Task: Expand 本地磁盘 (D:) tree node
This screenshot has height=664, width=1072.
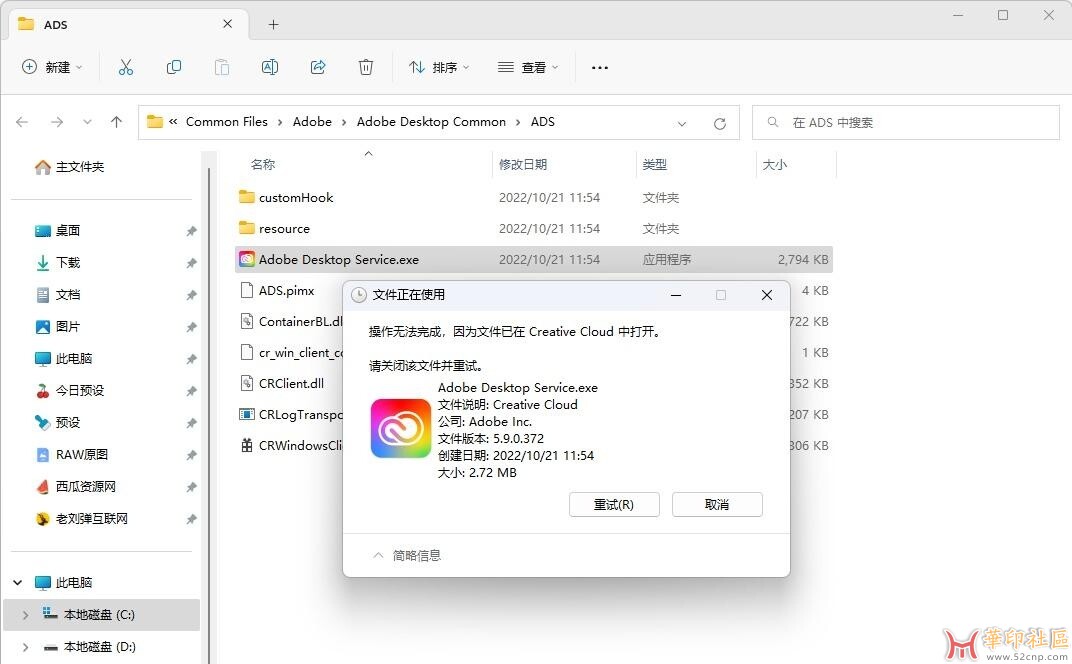Action: (x=25, y=647)
